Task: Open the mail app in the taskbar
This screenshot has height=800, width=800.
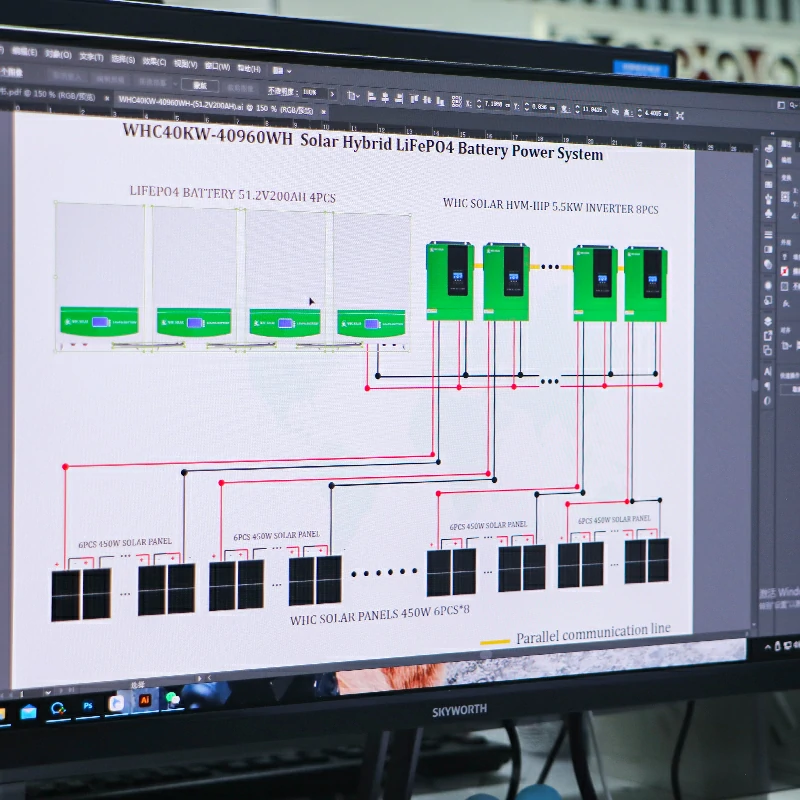Action: pos(28,712)
